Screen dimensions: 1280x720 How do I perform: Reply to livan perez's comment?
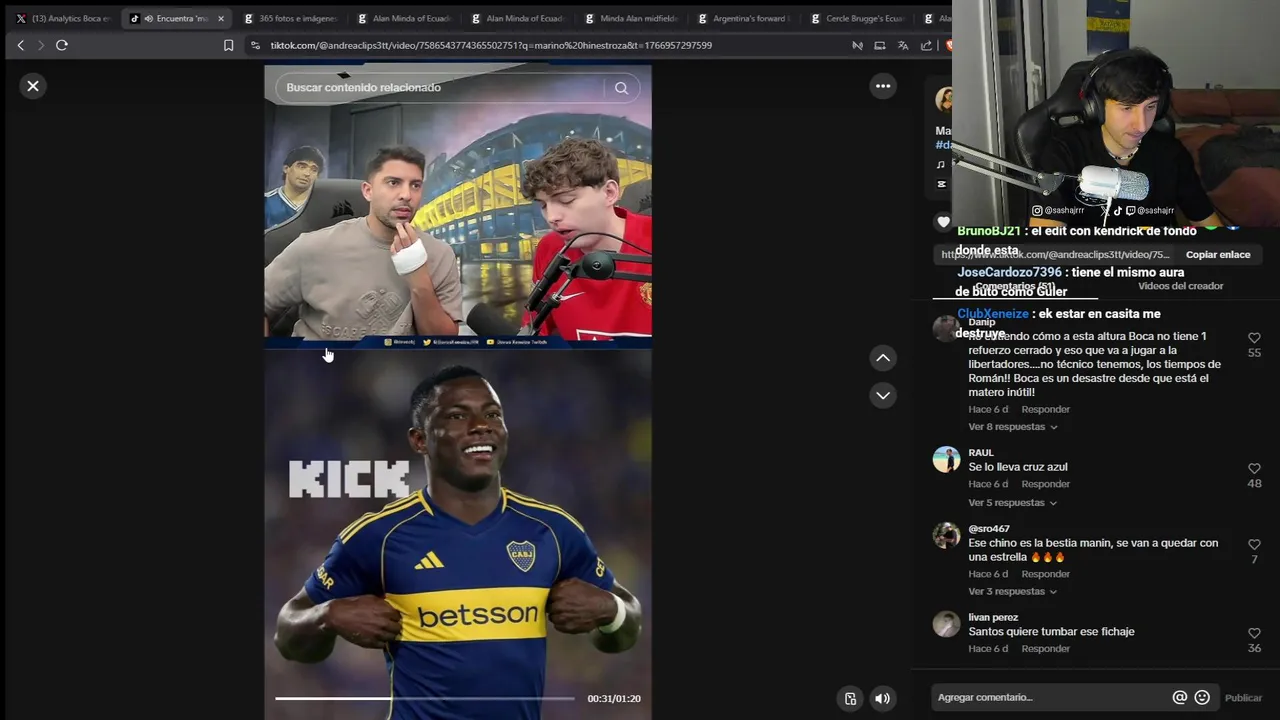[x=1045, y=649]
